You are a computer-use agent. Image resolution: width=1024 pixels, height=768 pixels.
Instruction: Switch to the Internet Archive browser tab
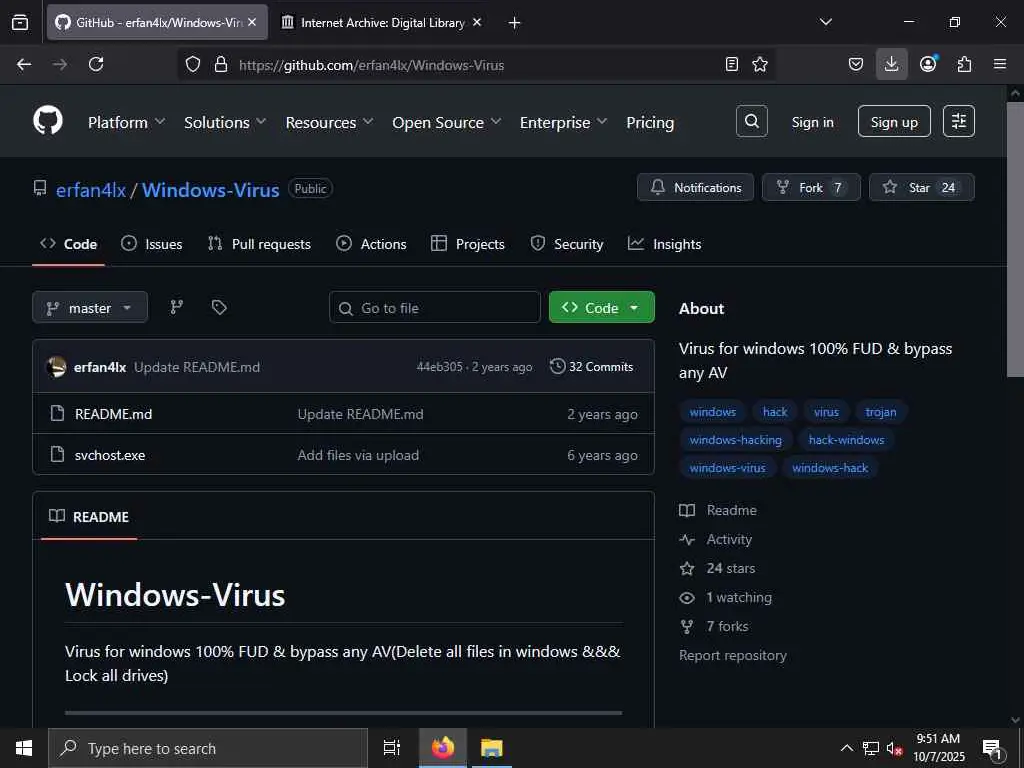tap(382, 23)
